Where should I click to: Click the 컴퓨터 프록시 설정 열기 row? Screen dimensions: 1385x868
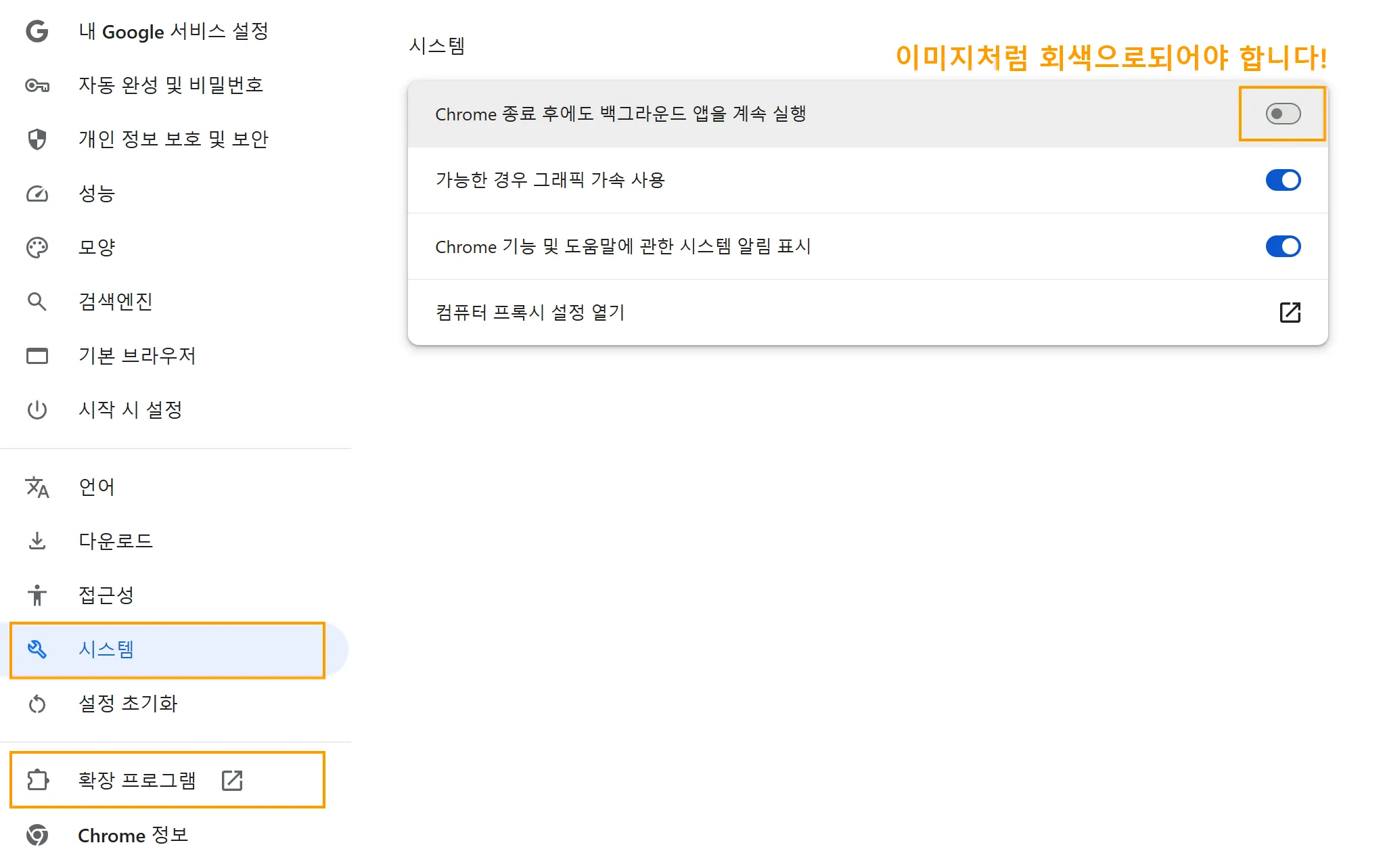[x=812, y=313]
